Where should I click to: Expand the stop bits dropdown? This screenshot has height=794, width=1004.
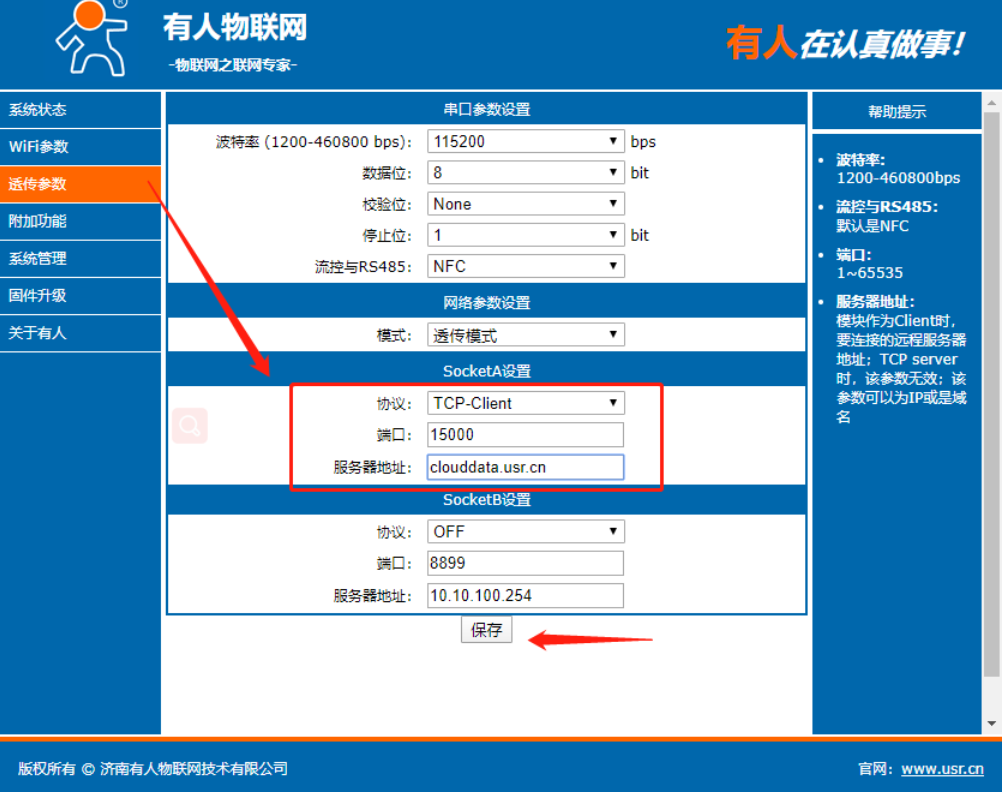click(525, 235)
